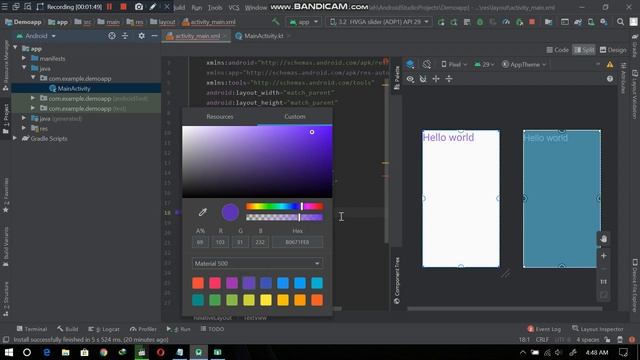Switch to the Custom tab in color picker
640x360 pixels.
[x=295, y=117]
